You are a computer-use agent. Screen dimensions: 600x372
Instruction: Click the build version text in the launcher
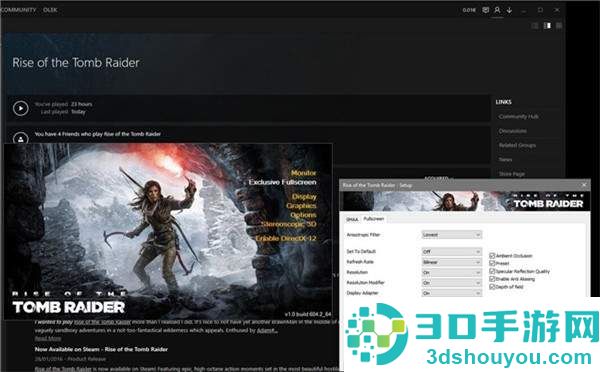[308, 314]
